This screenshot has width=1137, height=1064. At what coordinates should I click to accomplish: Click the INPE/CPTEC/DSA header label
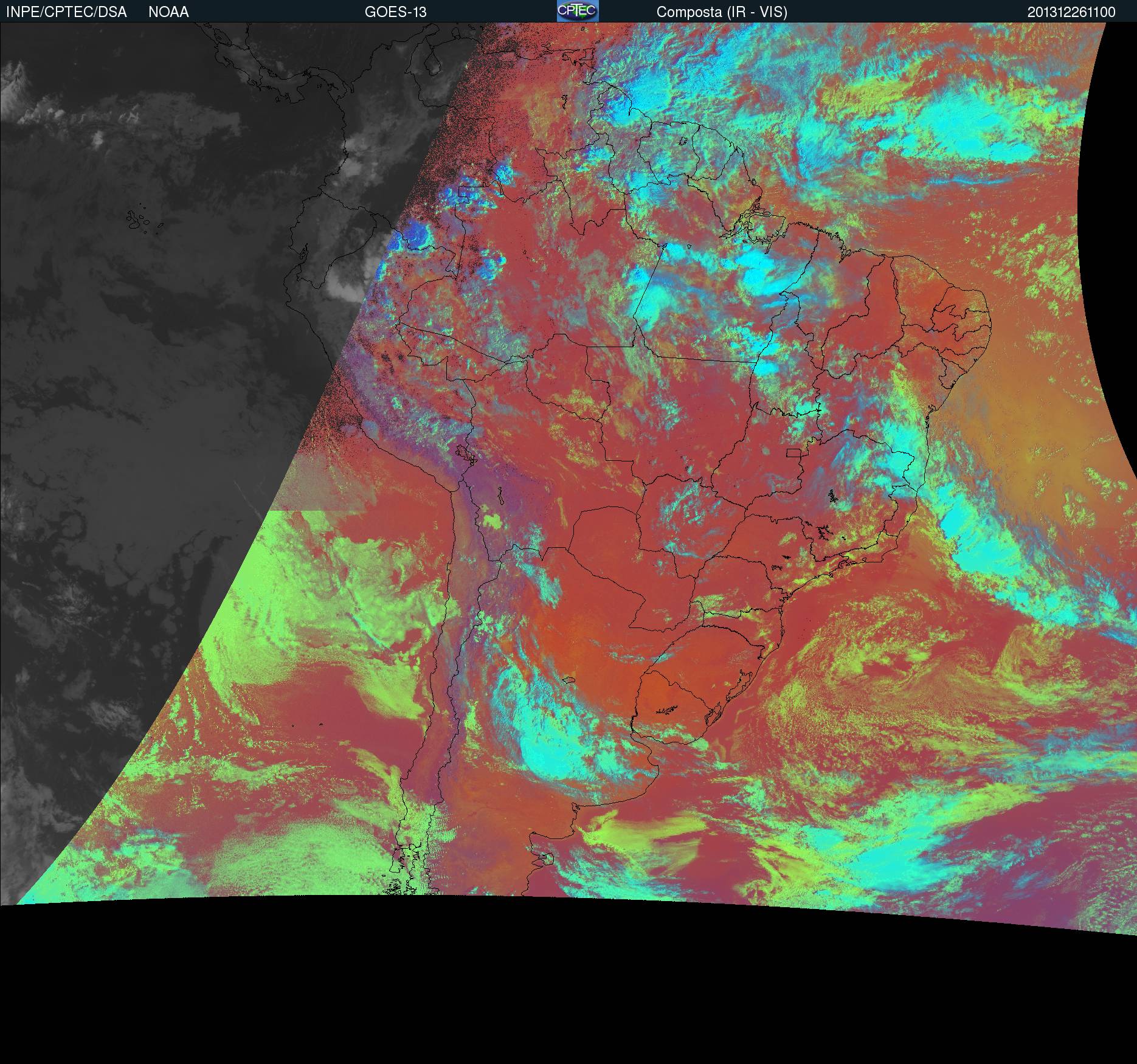point(66,12)
